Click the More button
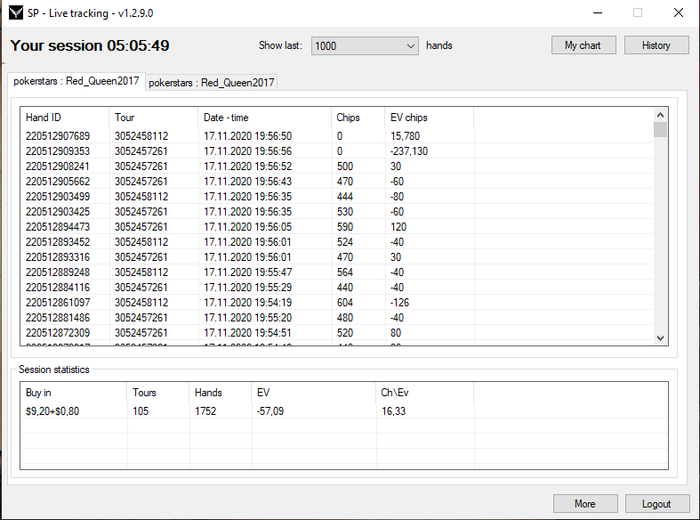700x520 pixels. tap(585, 503)
